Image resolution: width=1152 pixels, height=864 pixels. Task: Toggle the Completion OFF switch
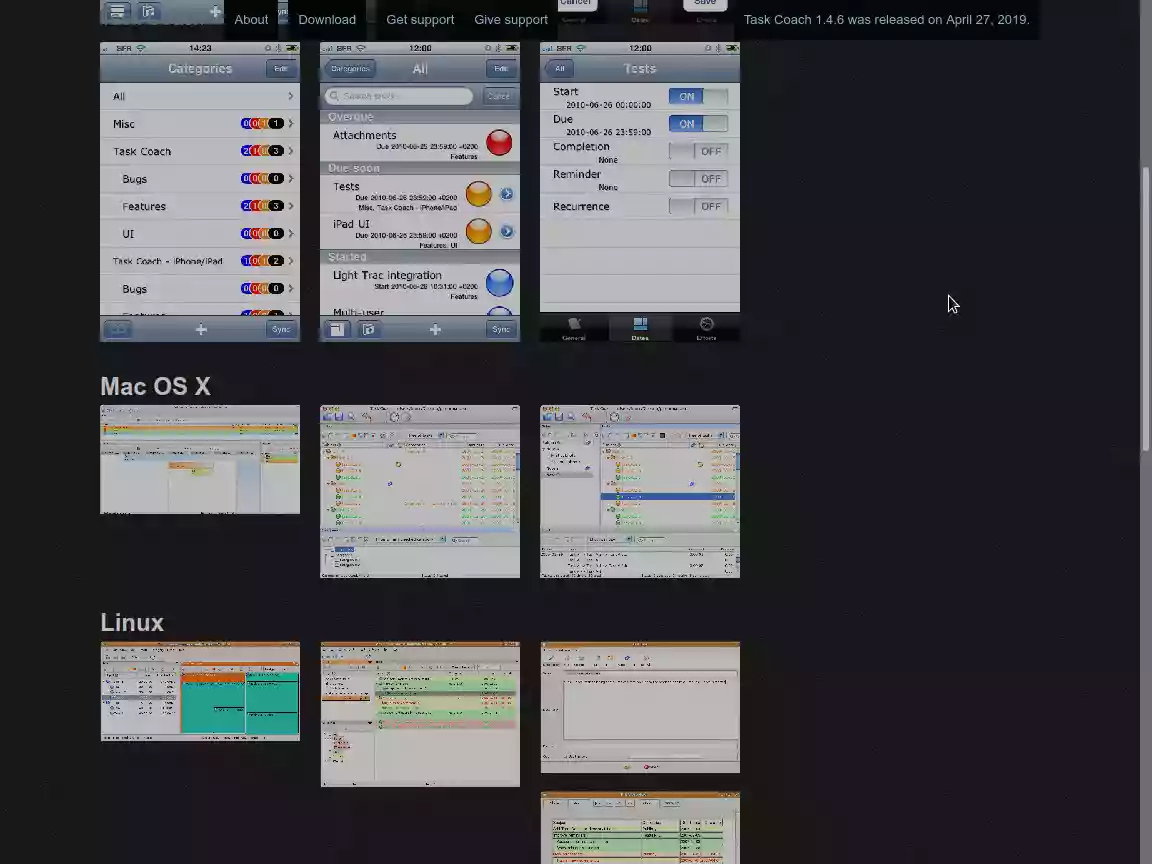pos(698,151)
